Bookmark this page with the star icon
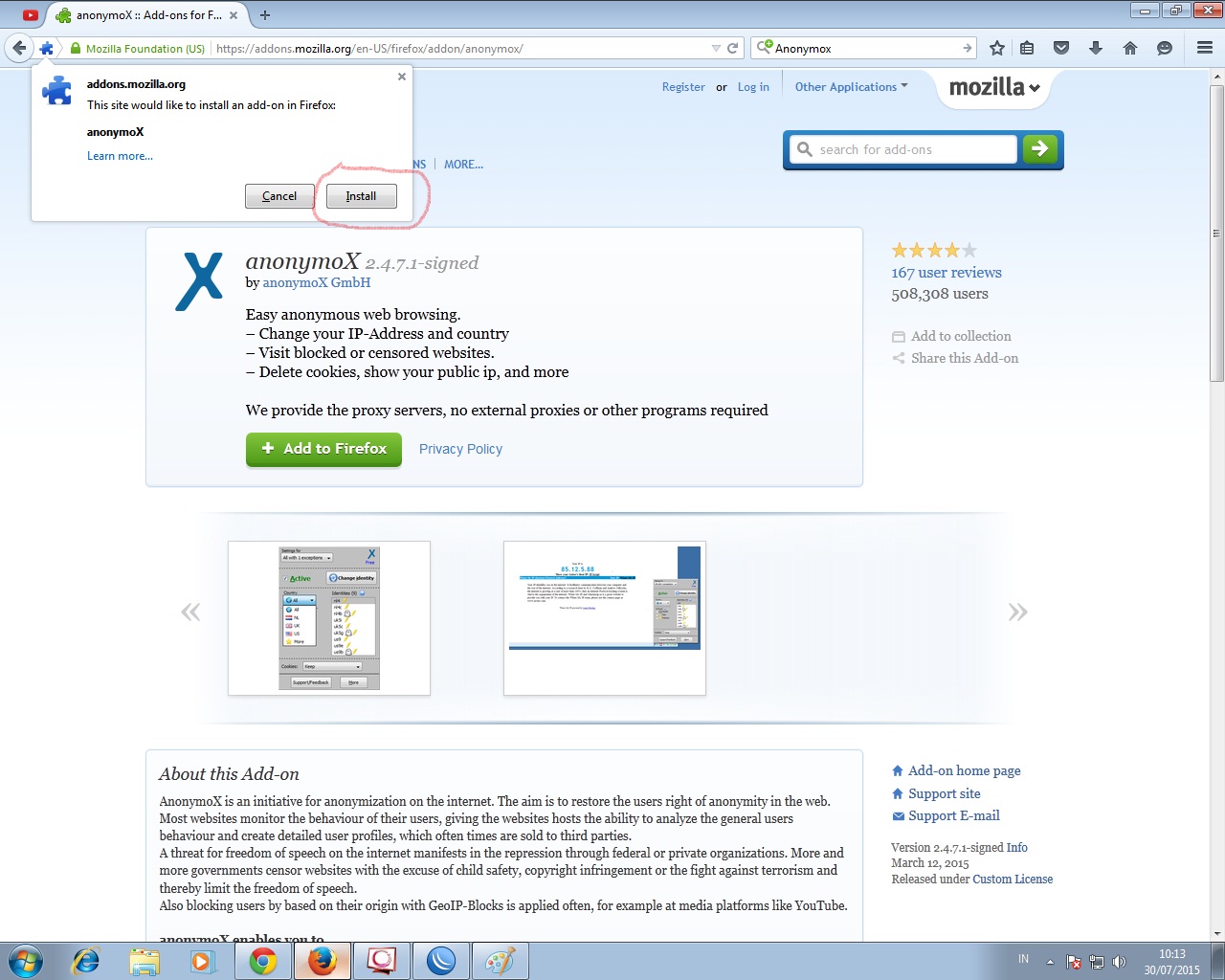 [x=997, y=48]
